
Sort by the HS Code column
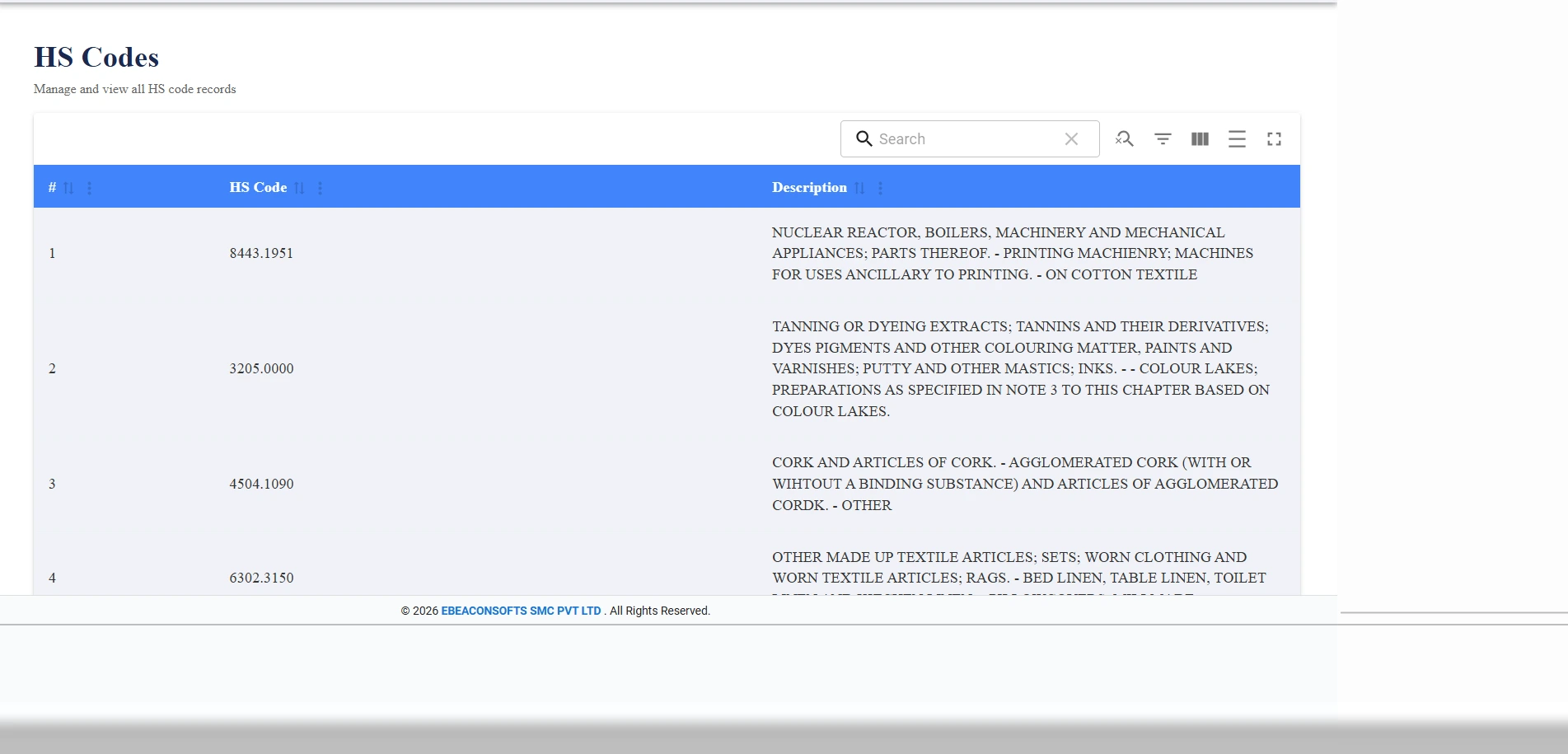pyautogui.click(x=299, y=188)
